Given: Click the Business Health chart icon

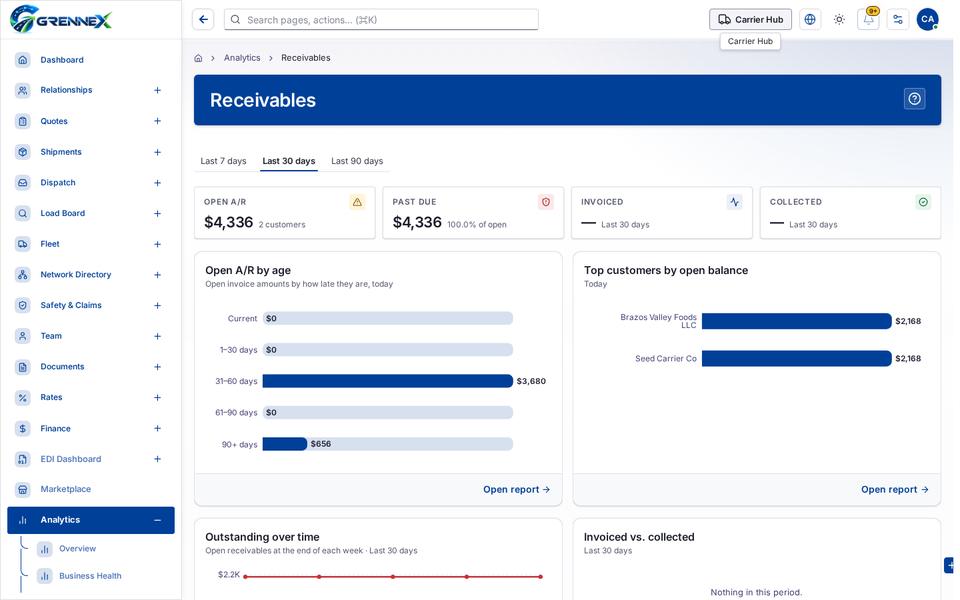Looking at the screenshot, I should click(x=45, y=576).
